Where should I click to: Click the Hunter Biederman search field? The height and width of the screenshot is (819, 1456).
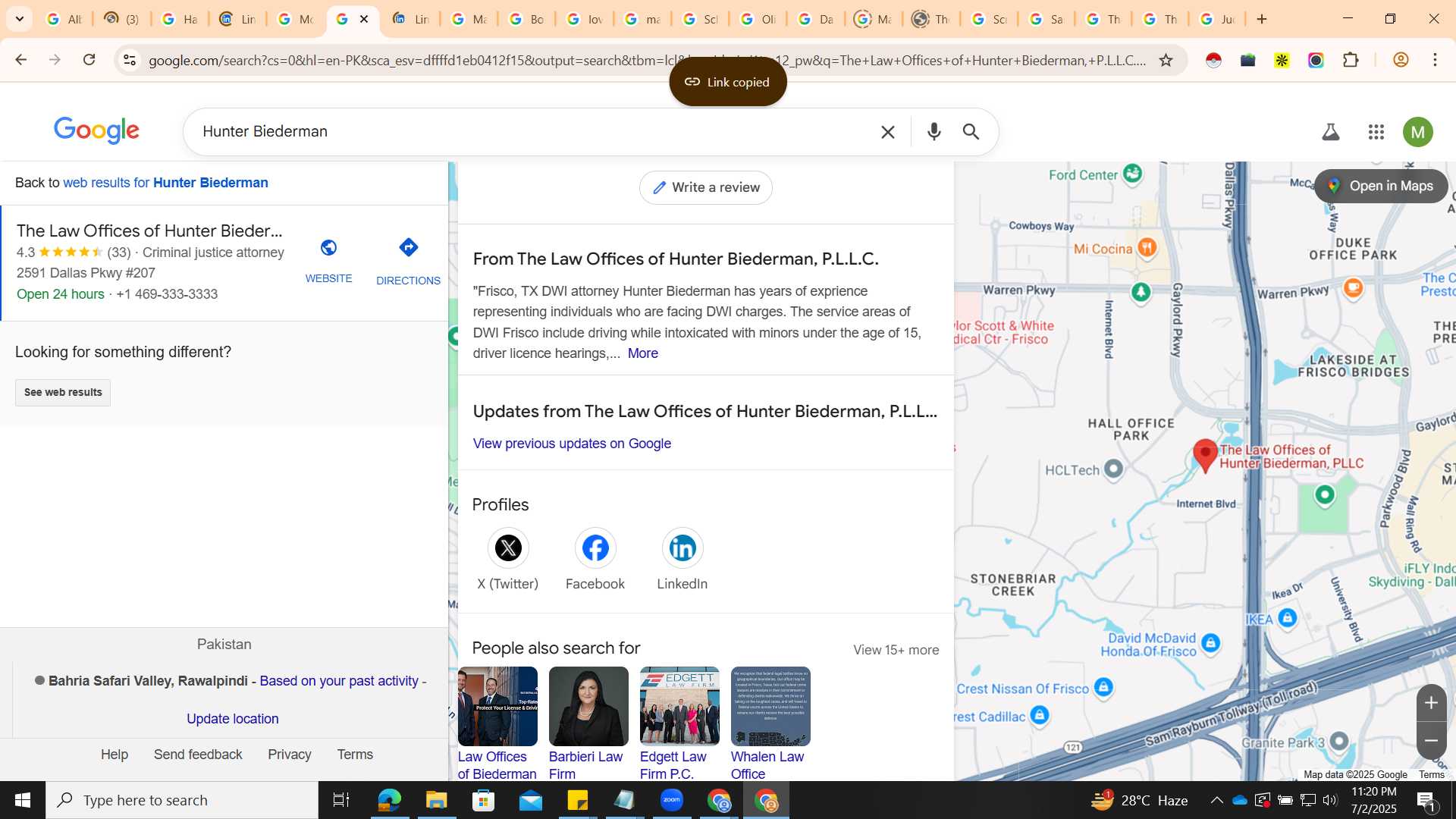531,132
